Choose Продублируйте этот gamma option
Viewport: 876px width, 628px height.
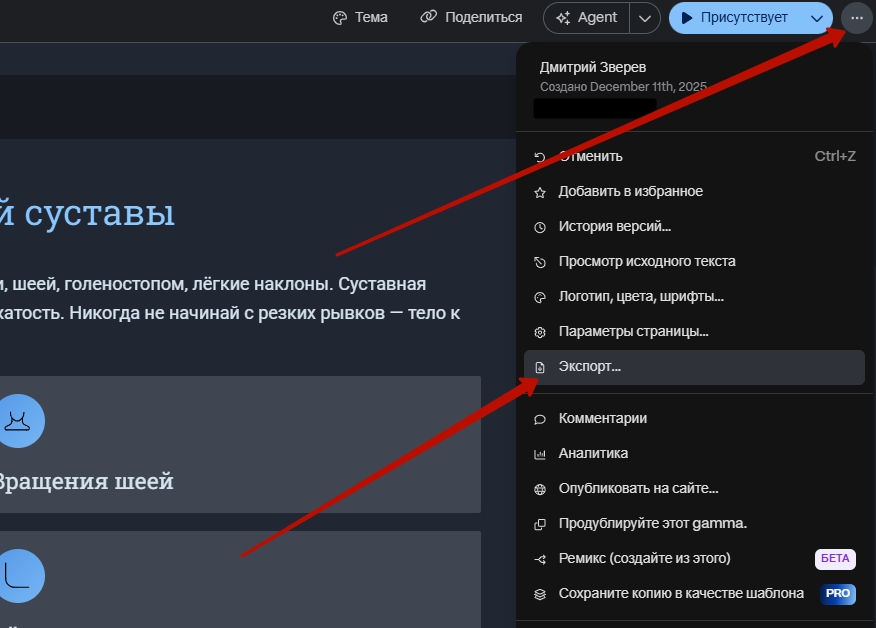[x=652, y=524]
